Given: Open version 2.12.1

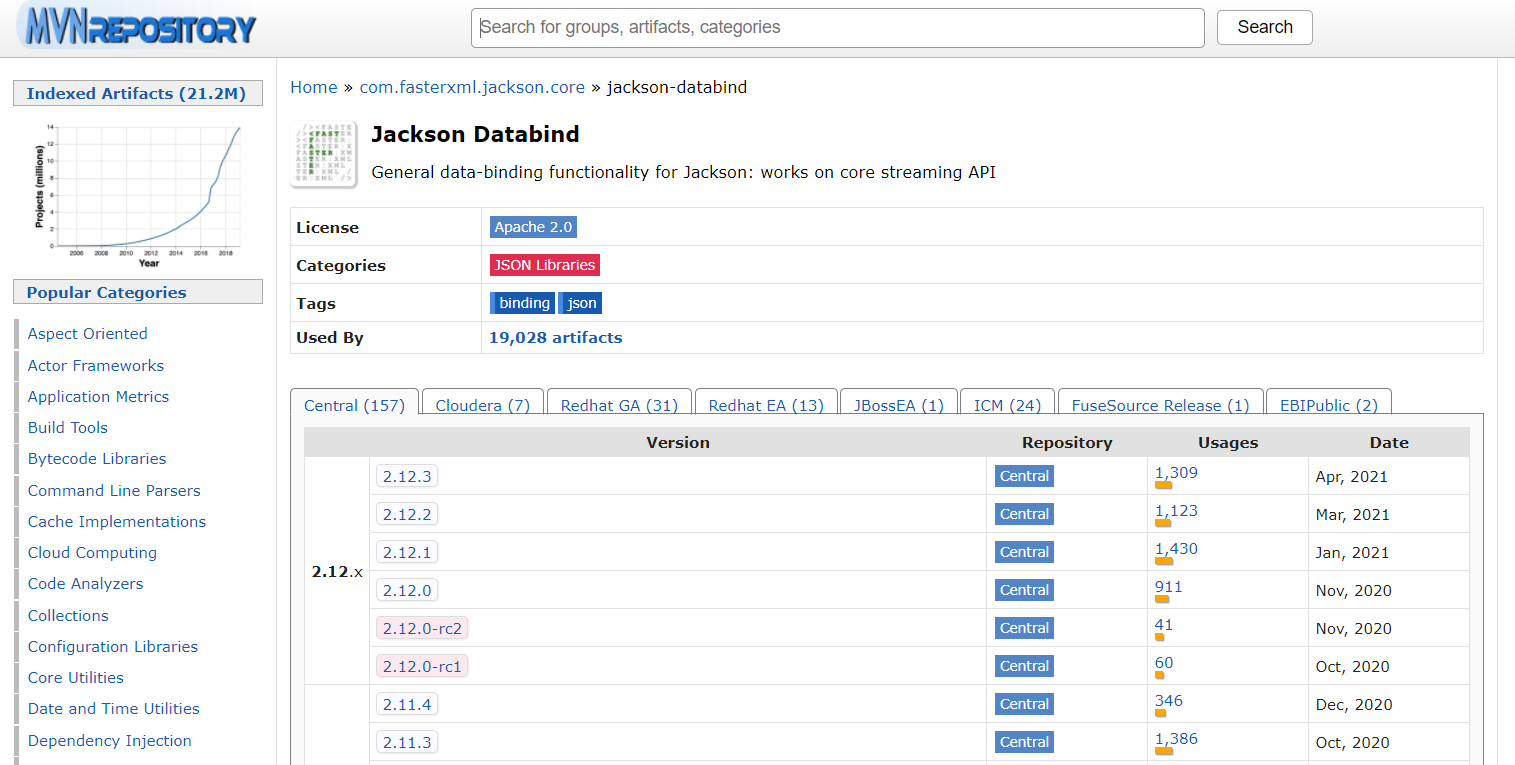Looking at the screenshot, I should point(407,552).
